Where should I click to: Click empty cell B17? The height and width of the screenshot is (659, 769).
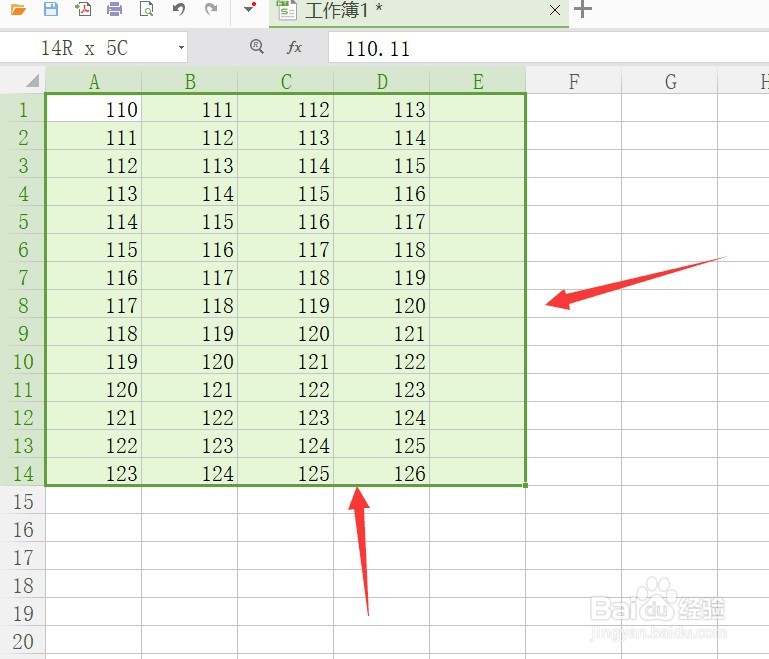click(190, 556)
